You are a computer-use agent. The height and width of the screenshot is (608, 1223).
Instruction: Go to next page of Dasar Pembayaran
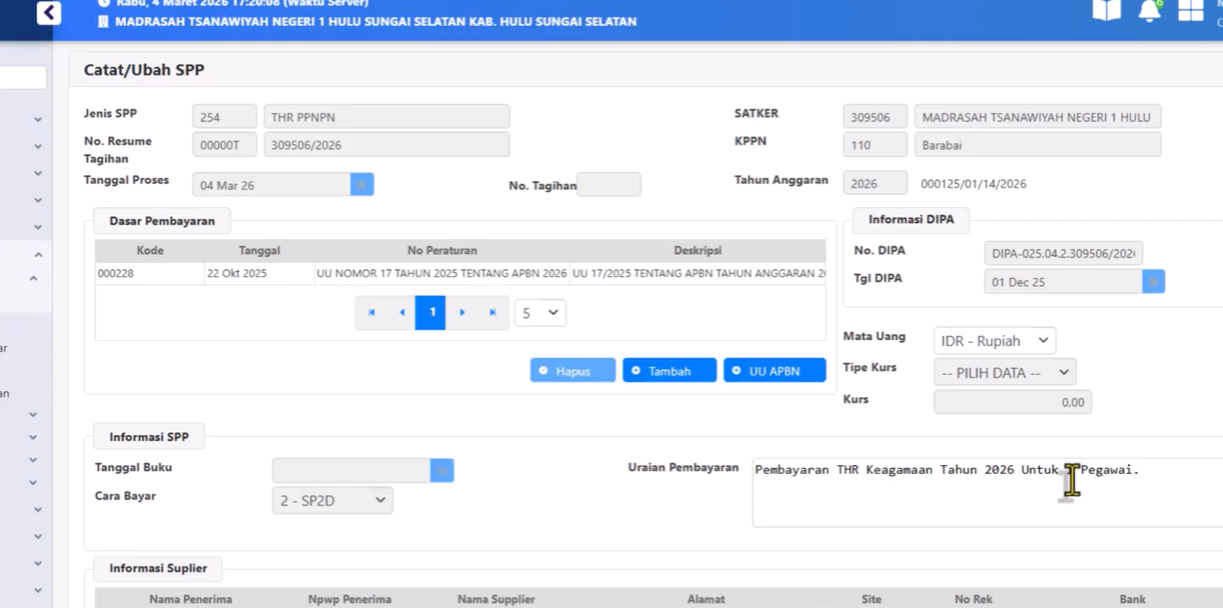click(462, 313)
